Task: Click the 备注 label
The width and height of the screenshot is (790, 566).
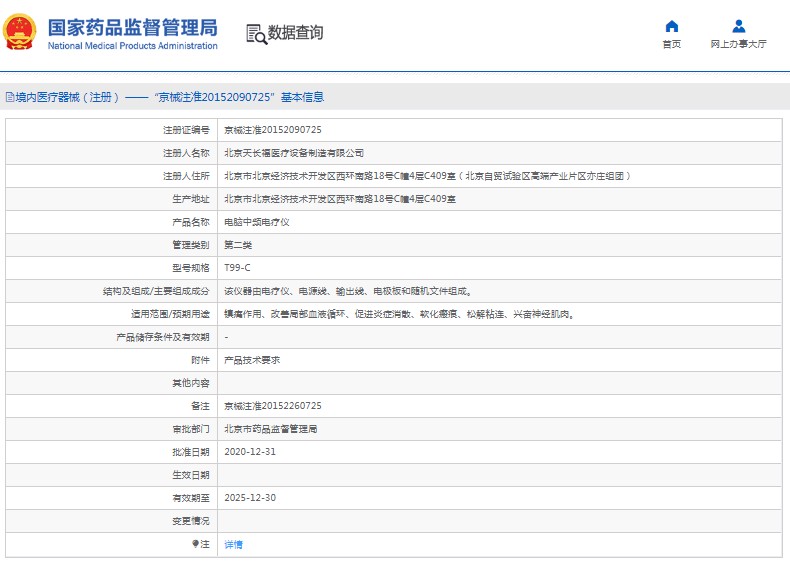Action: tap(200, 406)
